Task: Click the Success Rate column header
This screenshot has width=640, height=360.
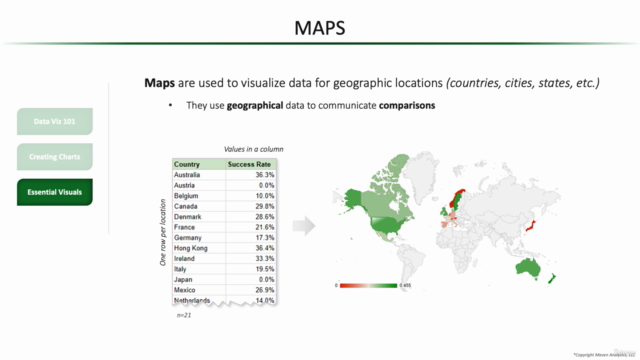Action: (251, 164)
